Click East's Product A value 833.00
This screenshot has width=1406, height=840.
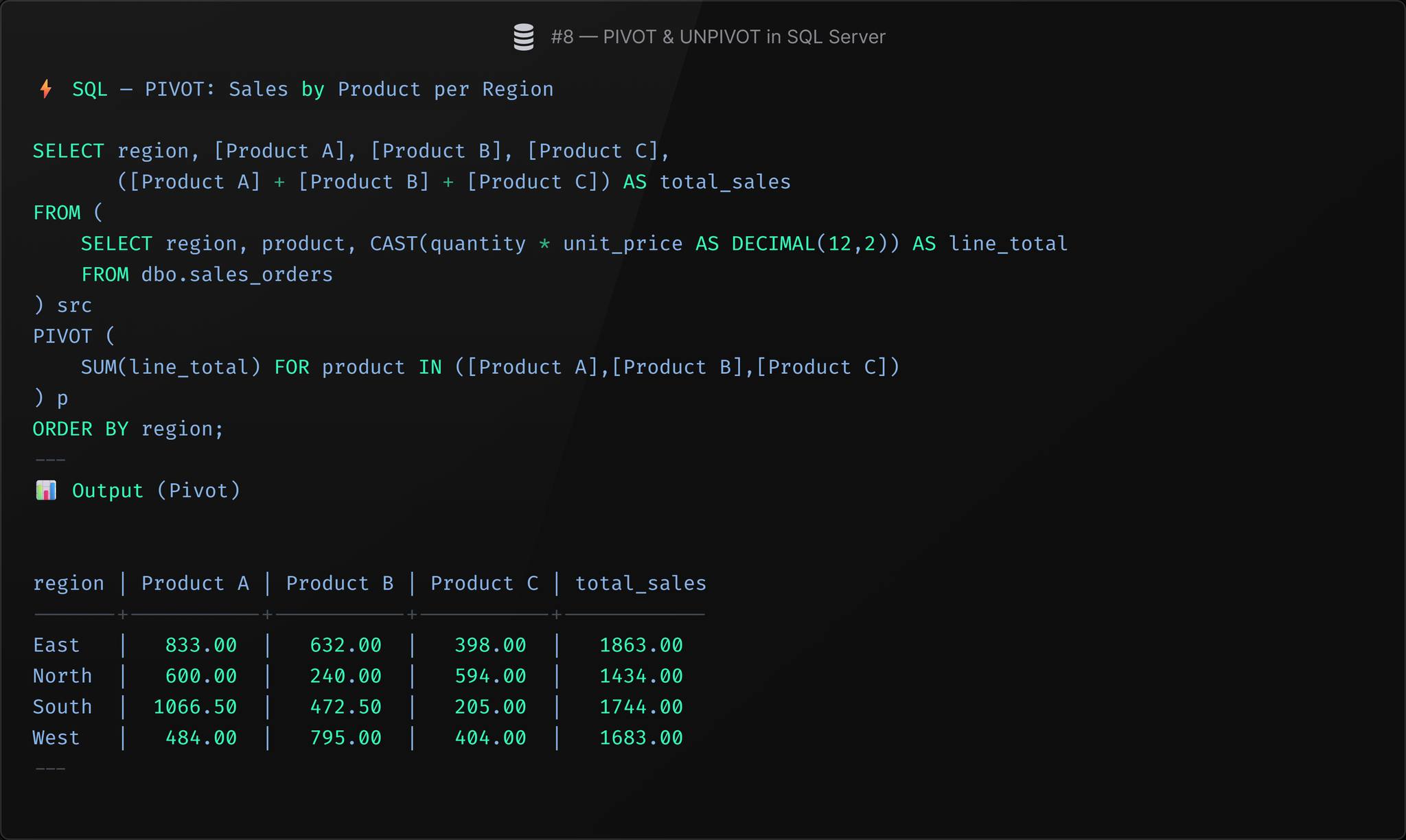[x=201, y=645]
